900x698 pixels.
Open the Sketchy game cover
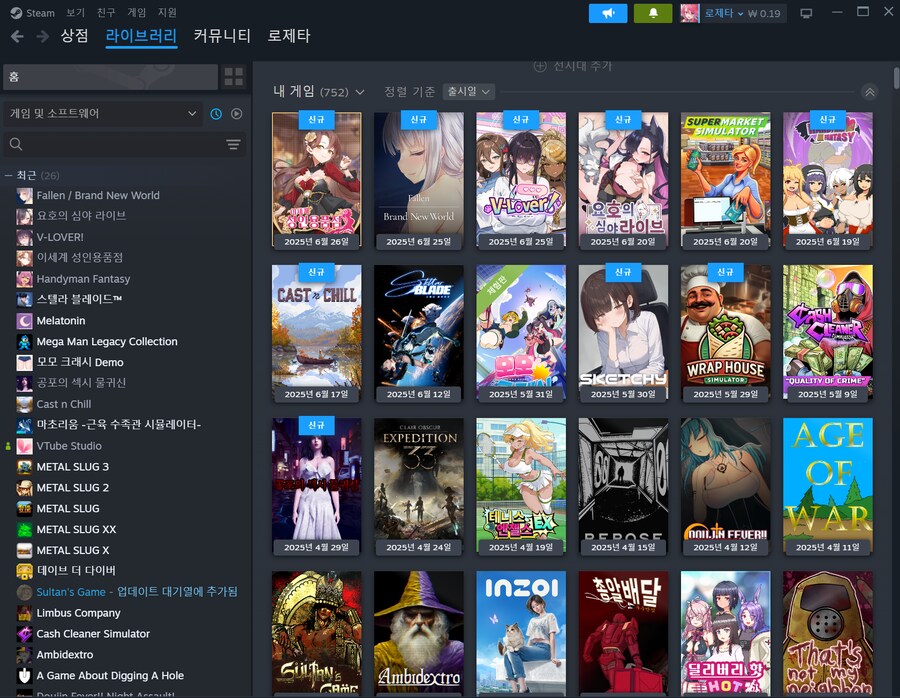click(623, 333)
